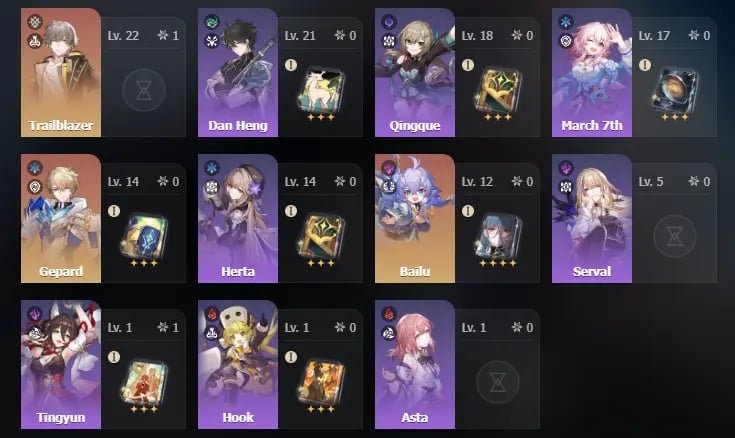Viewport: 735px width, 438px height.
Task: Click the superimposition badge on Dan Heng
Action: click(291, 65)
